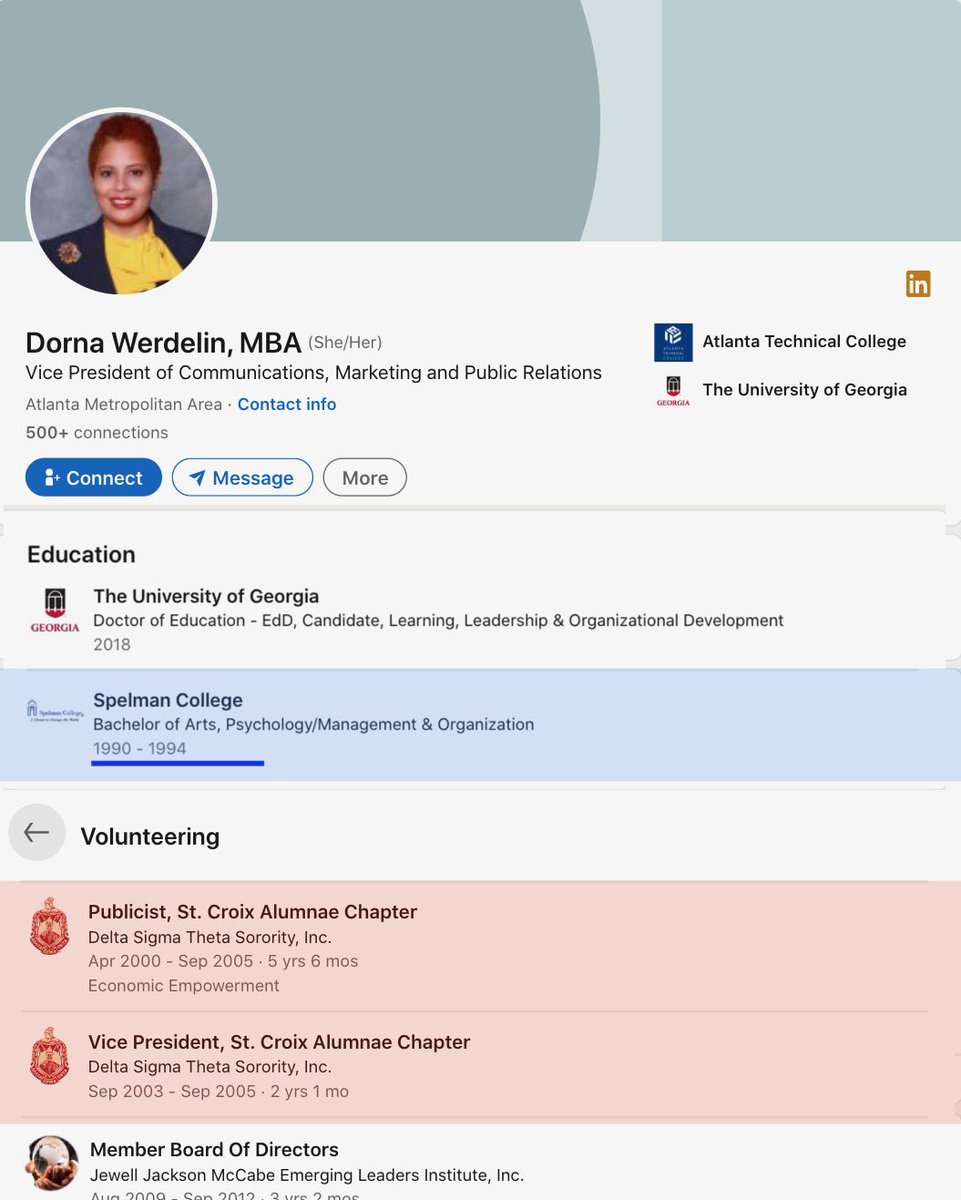Open the Contact info link
The image size is (961, 1200).
pos(287,404)
